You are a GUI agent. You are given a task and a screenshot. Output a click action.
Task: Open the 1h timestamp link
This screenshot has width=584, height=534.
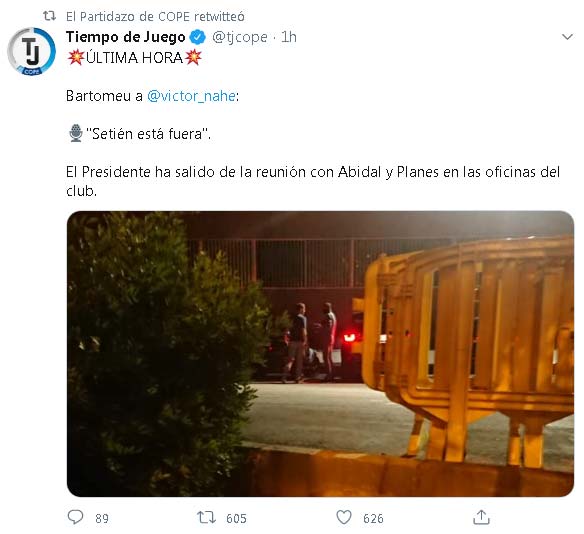(289, 37)
